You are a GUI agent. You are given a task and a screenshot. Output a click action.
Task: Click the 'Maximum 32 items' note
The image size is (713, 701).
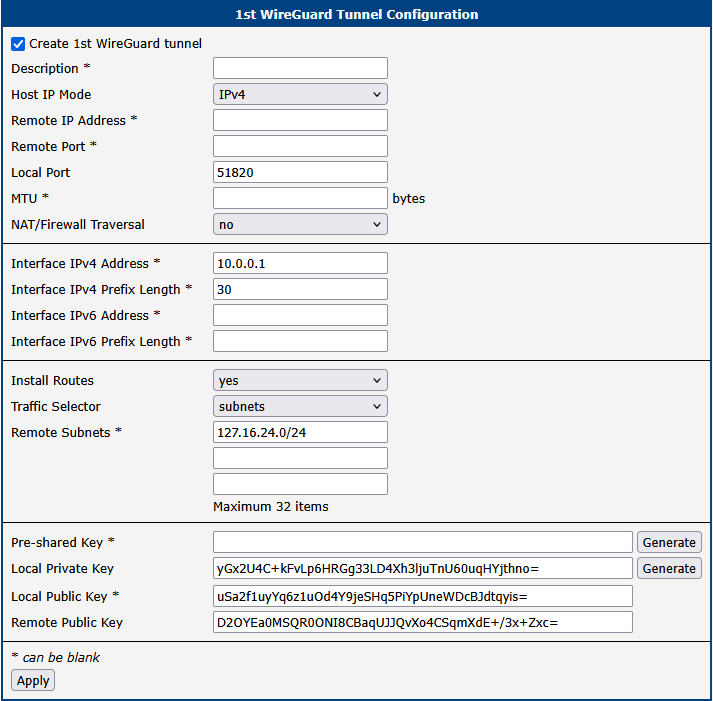point(271,506)
